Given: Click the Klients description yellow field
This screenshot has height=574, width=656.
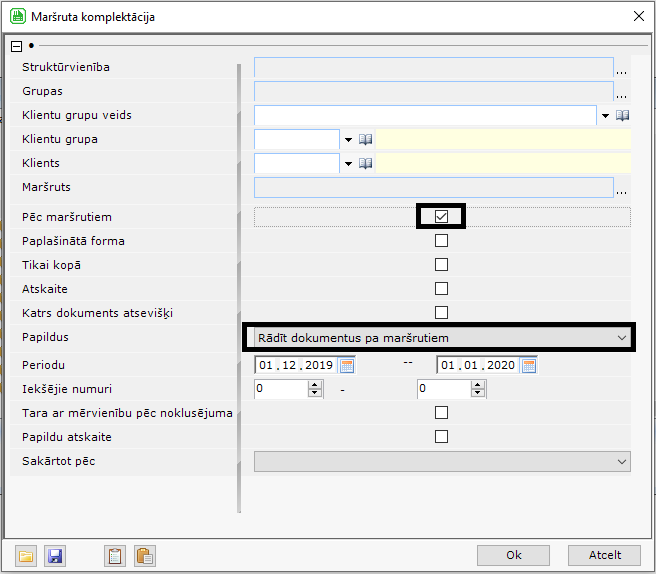Looking at the screenshot, I should pyautogui.click(x=503, y=163).
